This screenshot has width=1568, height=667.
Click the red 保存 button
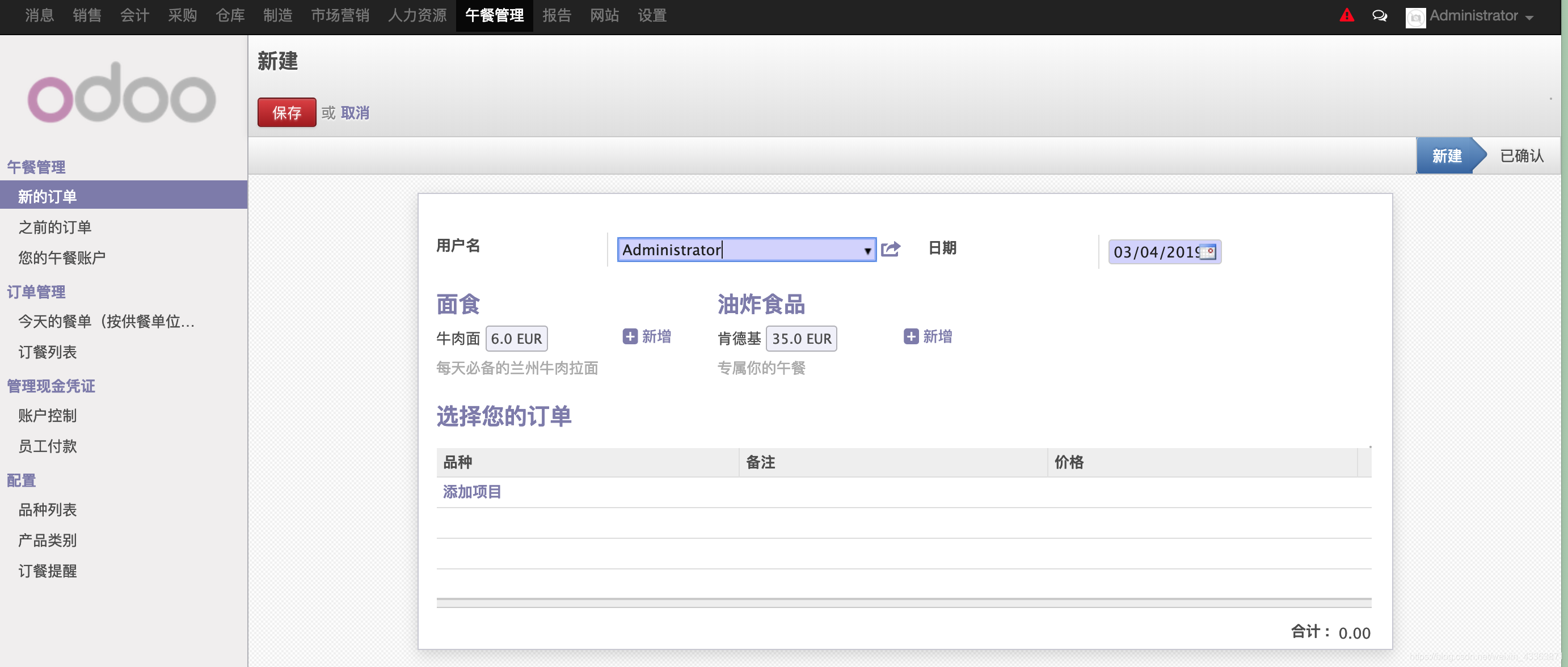pyautogui.click(x=286, y=113)
